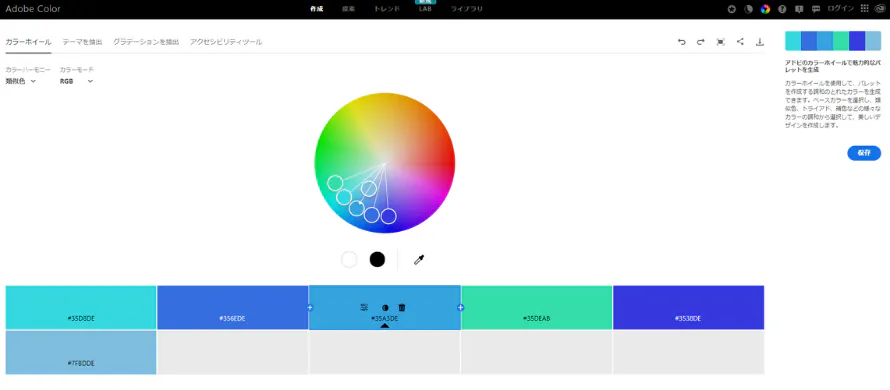The width and height of the screenshot is (890, 390).
Task: Open the アクセシビリティツール tab
Action: tap(226, 42)
